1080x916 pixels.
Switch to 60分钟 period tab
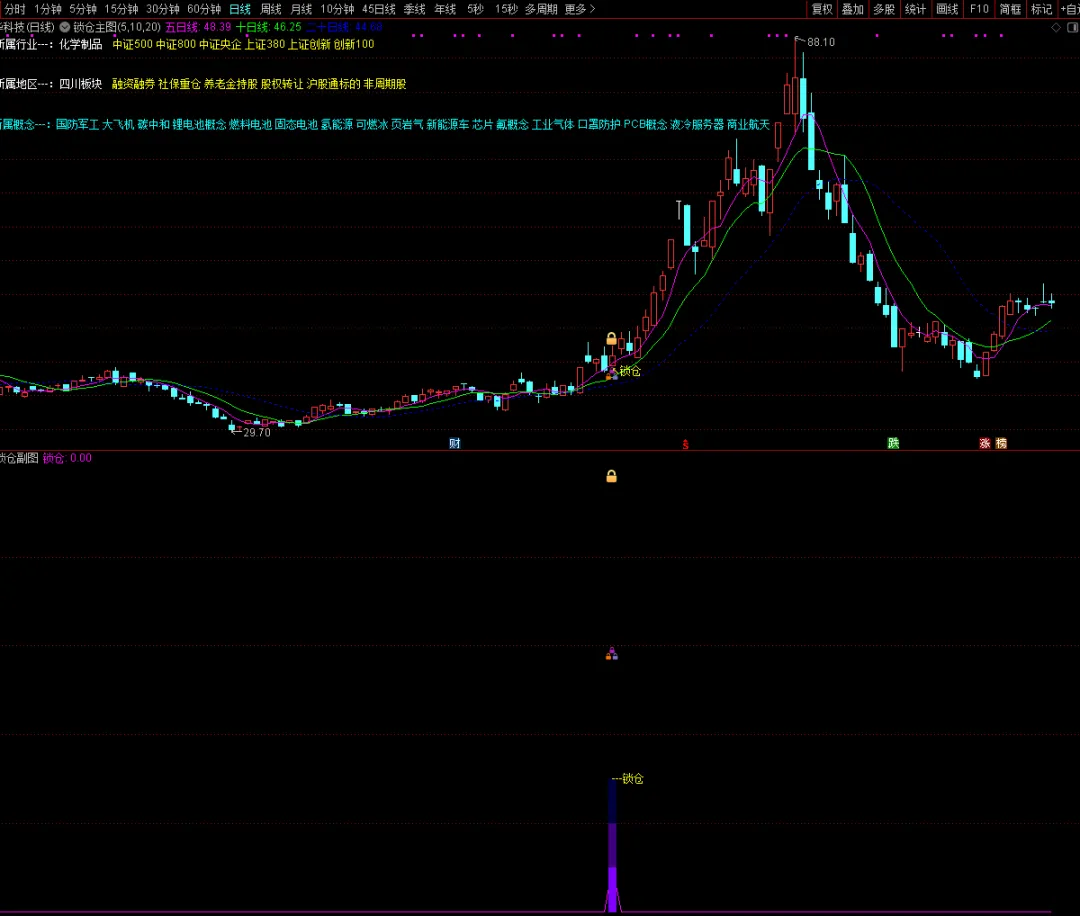coord(204,9)
